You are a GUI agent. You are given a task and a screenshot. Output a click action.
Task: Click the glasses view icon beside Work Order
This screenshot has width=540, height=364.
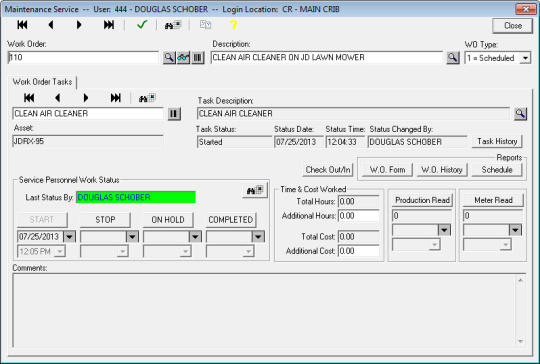(184, 58)
